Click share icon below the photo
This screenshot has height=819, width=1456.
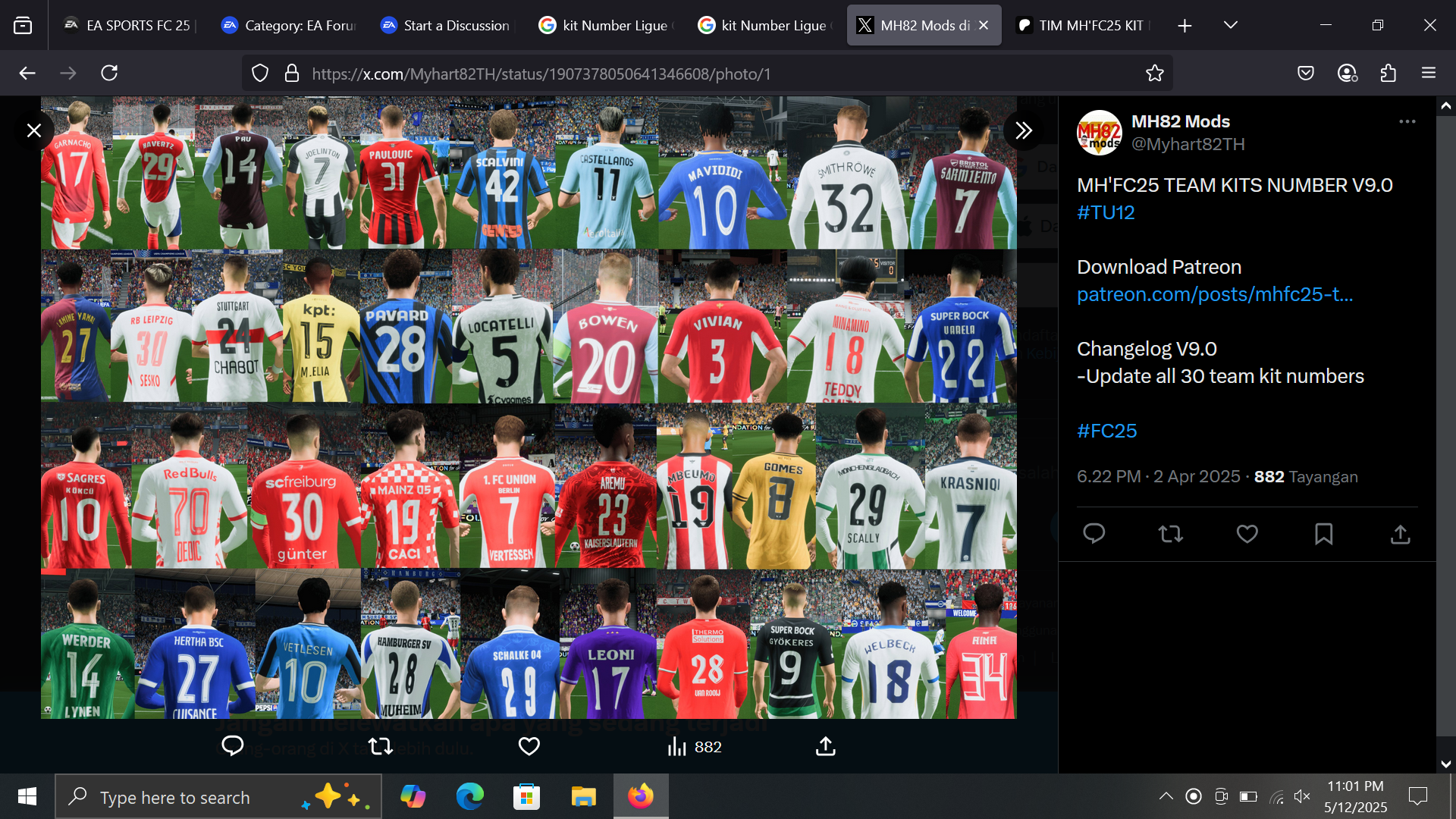point(825,747)
